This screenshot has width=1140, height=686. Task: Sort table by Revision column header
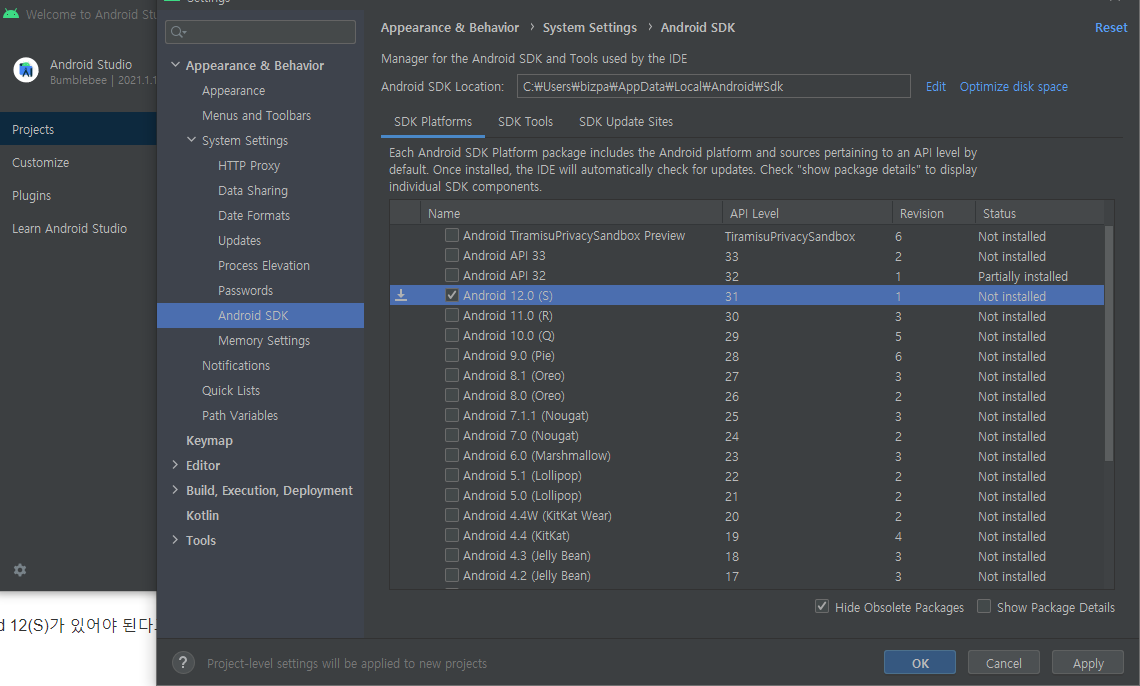(934, 213)
